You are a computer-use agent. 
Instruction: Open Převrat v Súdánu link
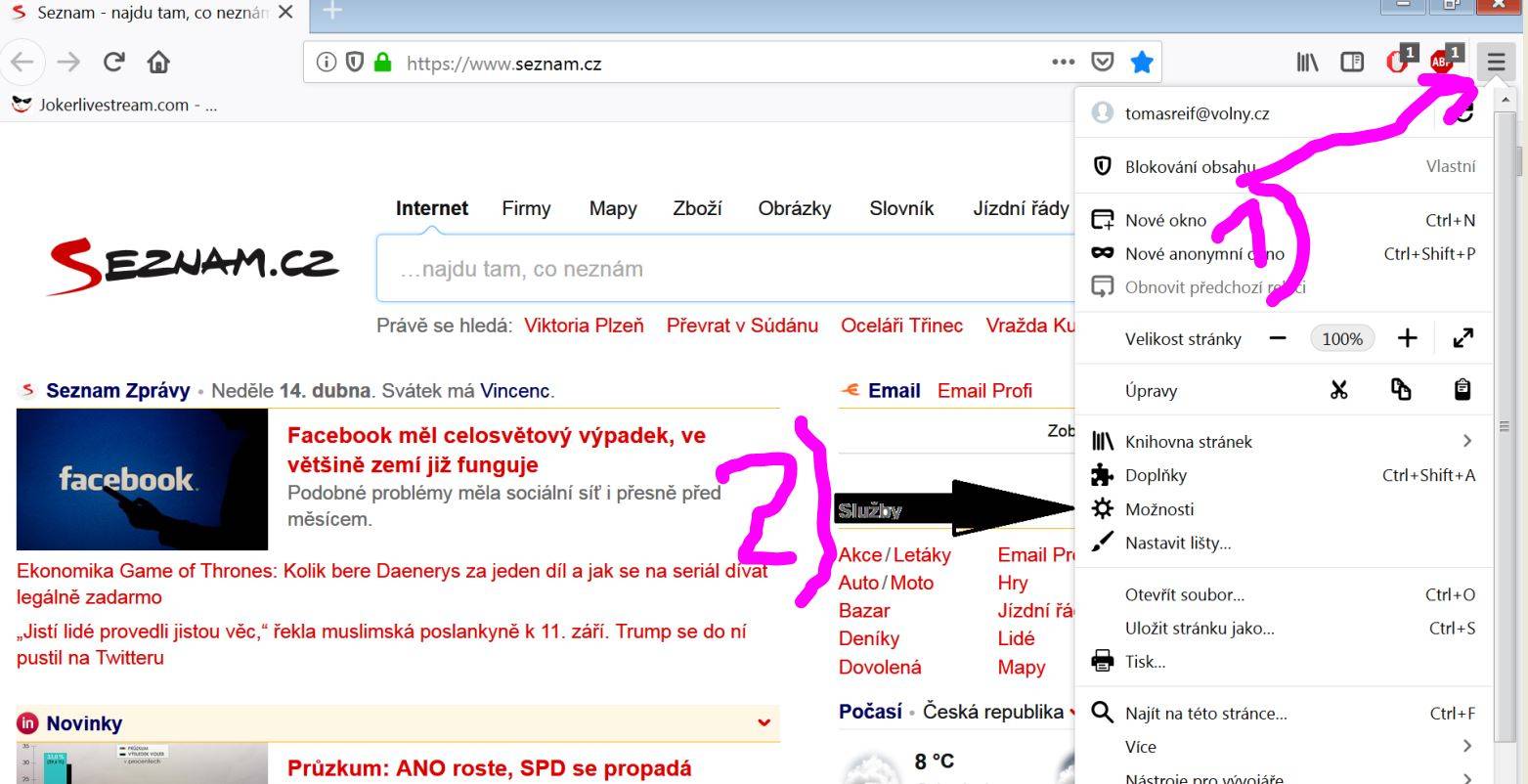tap(742, 326)
